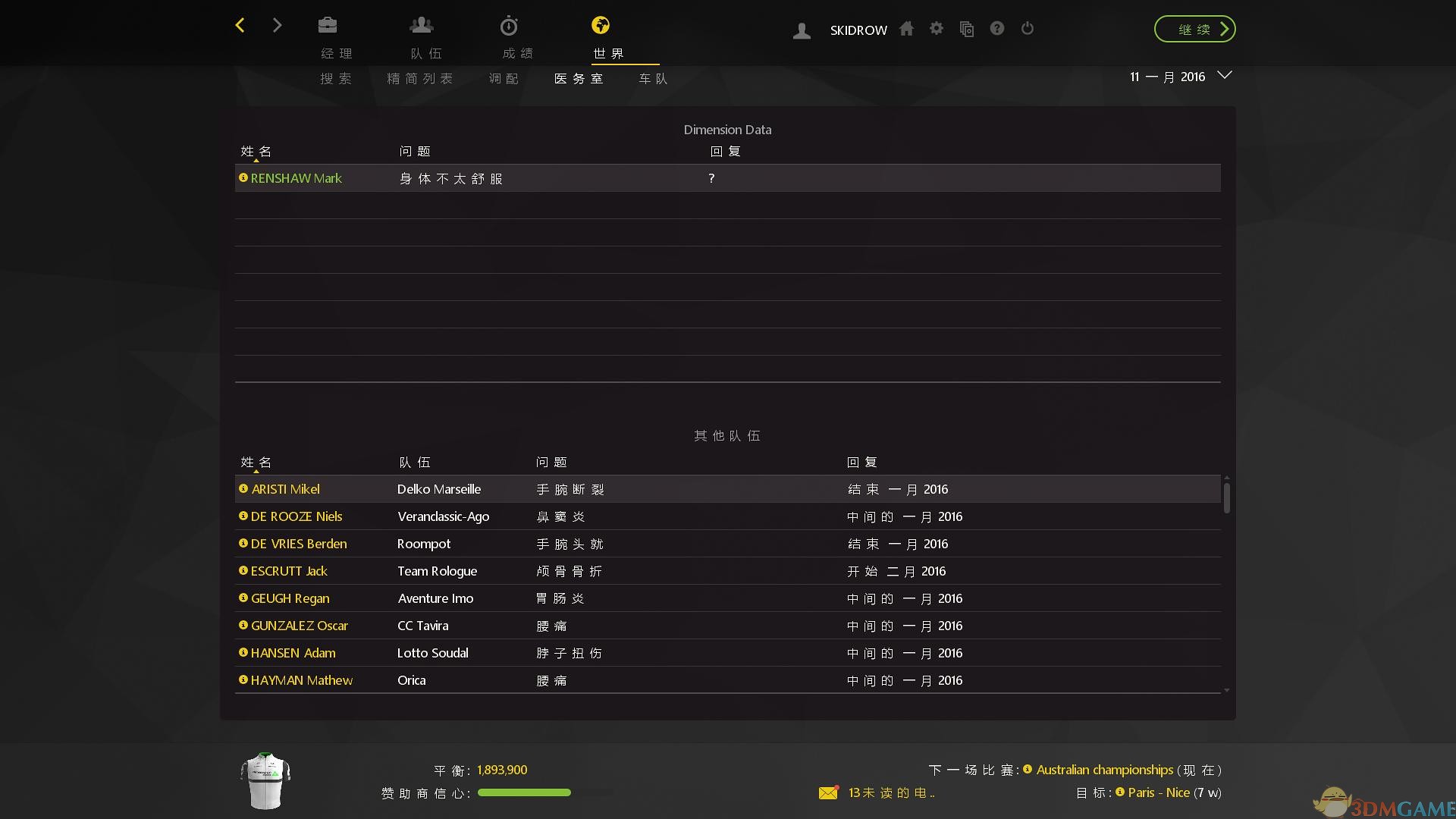The width and height of the screenshot is (1456, 819).
Task: Click the forward arrow navigation icon
Action: (277, 26)
